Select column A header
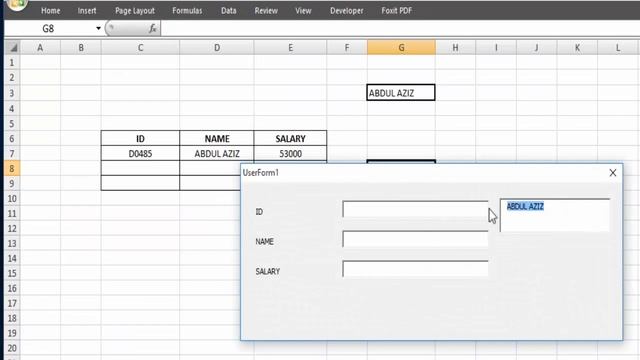640x360 pixels. pyautogui.click(x=40, y=48)
